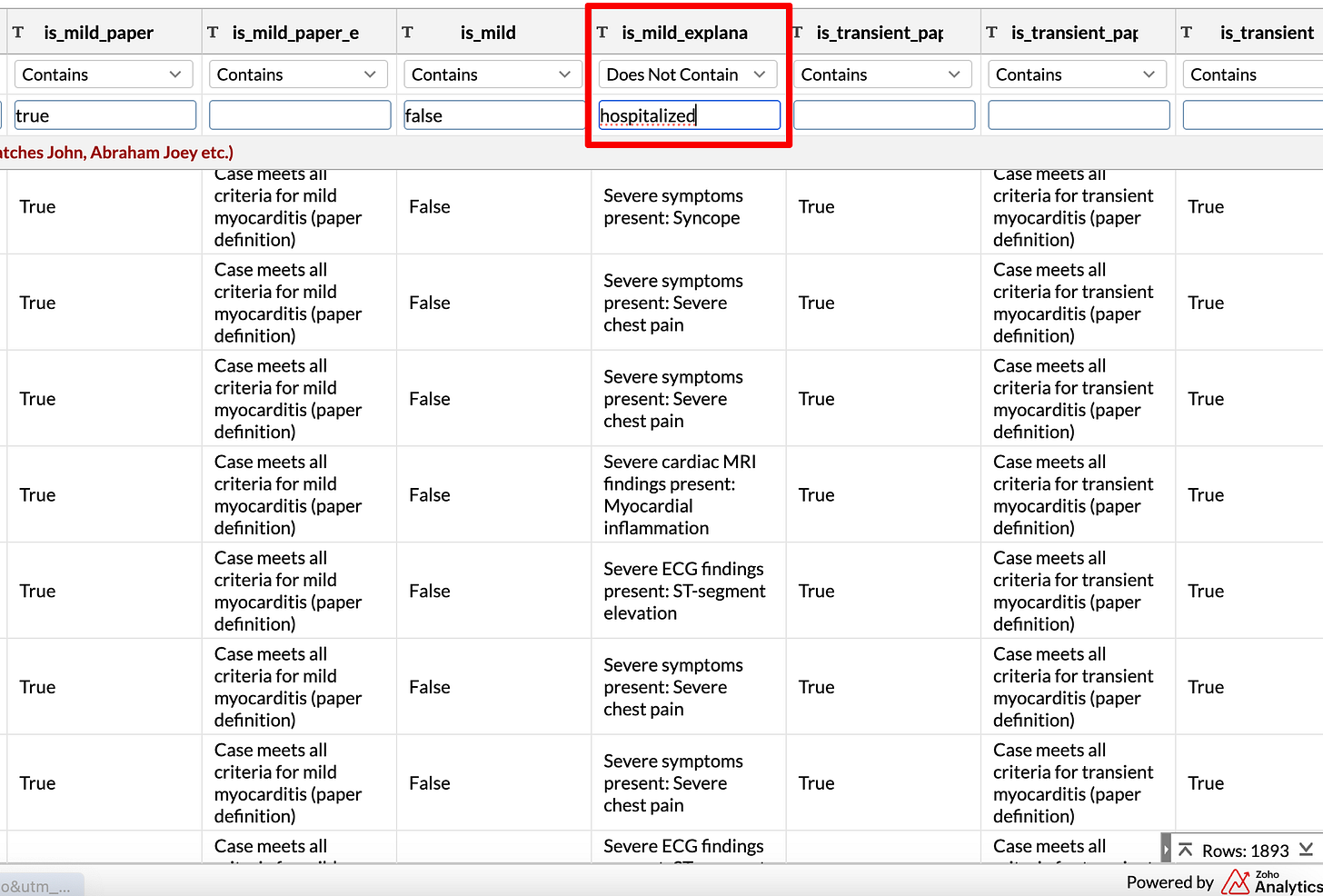1323x896 pixels.
Task: Select the 'ST-segment elevation' ECG findings cell
Action: point(688,591)
